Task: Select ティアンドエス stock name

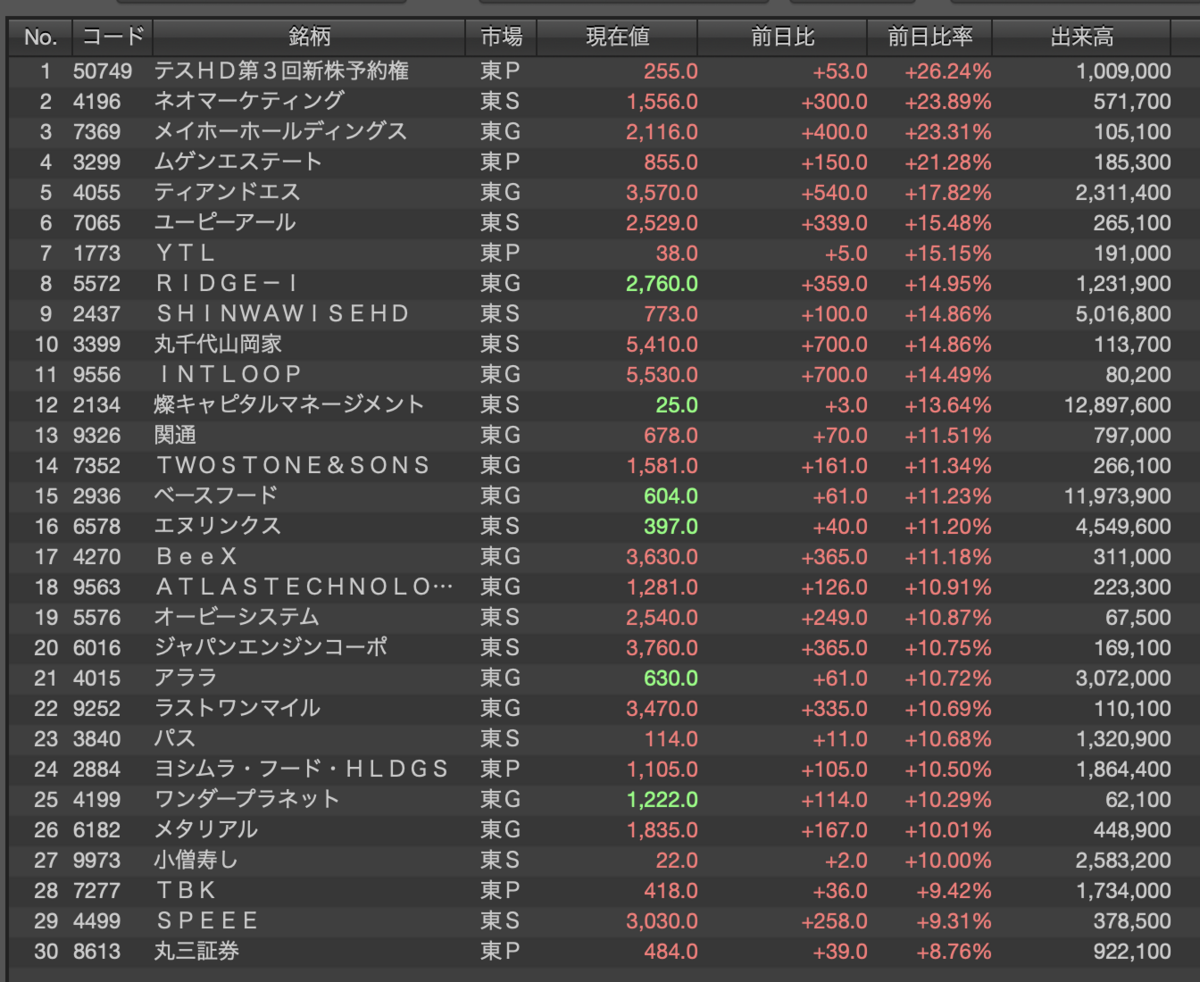Action: (227, 192)
